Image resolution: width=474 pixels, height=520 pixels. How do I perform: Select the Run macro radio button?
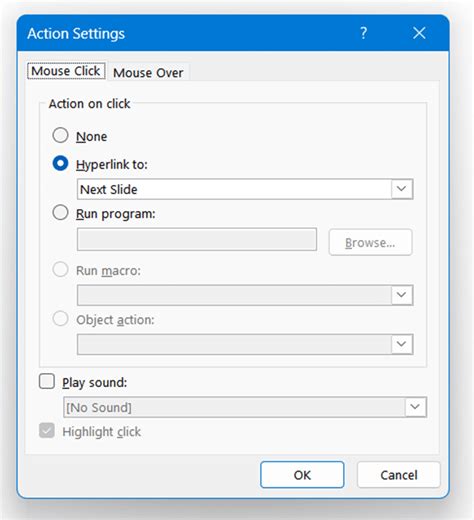tap(60, 269)
